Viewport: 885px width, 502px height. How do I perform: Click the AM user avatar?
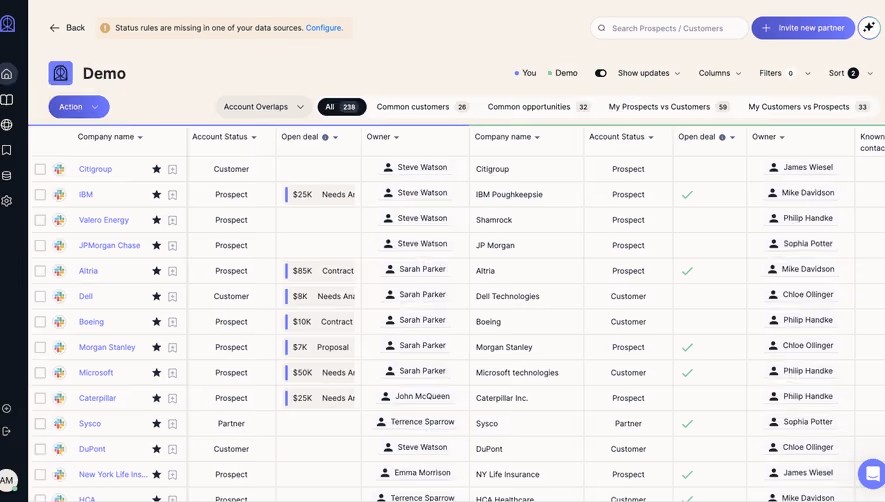pyautogui.click(x=7, y=481)
